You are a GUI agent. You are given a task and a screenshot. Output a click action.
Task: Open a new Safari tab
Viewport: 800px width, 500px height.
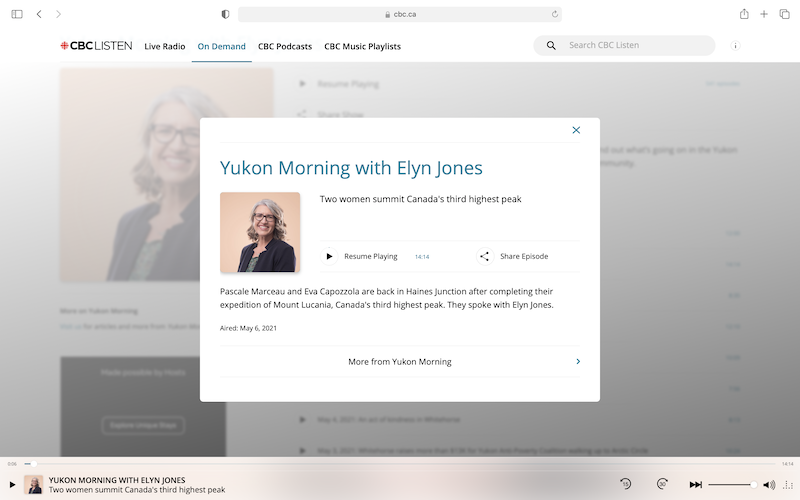(x=764, y=14)
